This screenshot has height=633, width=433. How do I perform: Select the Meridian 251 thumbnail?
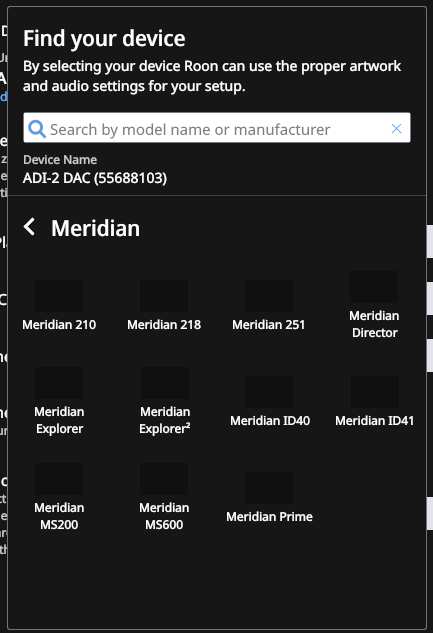269,296
